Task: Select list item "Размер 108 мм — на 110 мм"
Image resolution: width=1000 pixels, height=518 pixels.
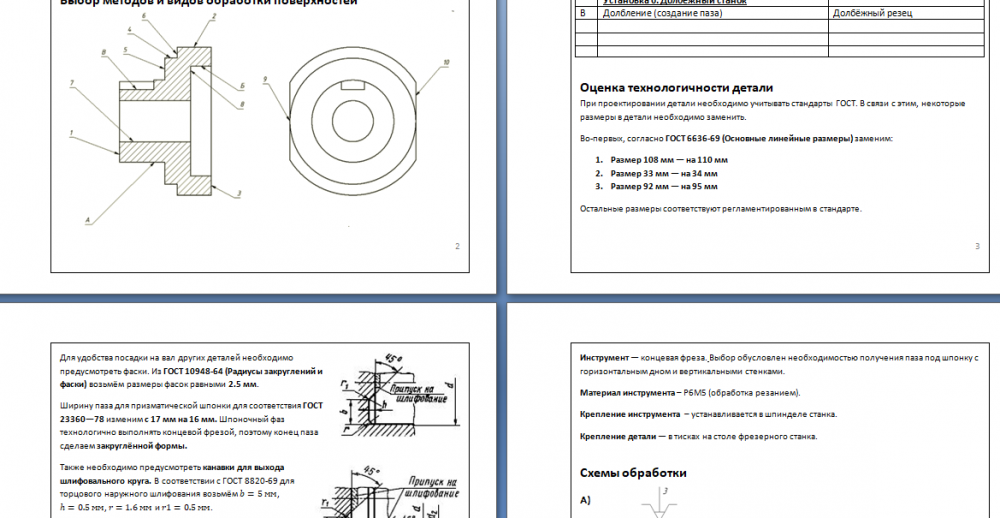Action: (668, 160)
